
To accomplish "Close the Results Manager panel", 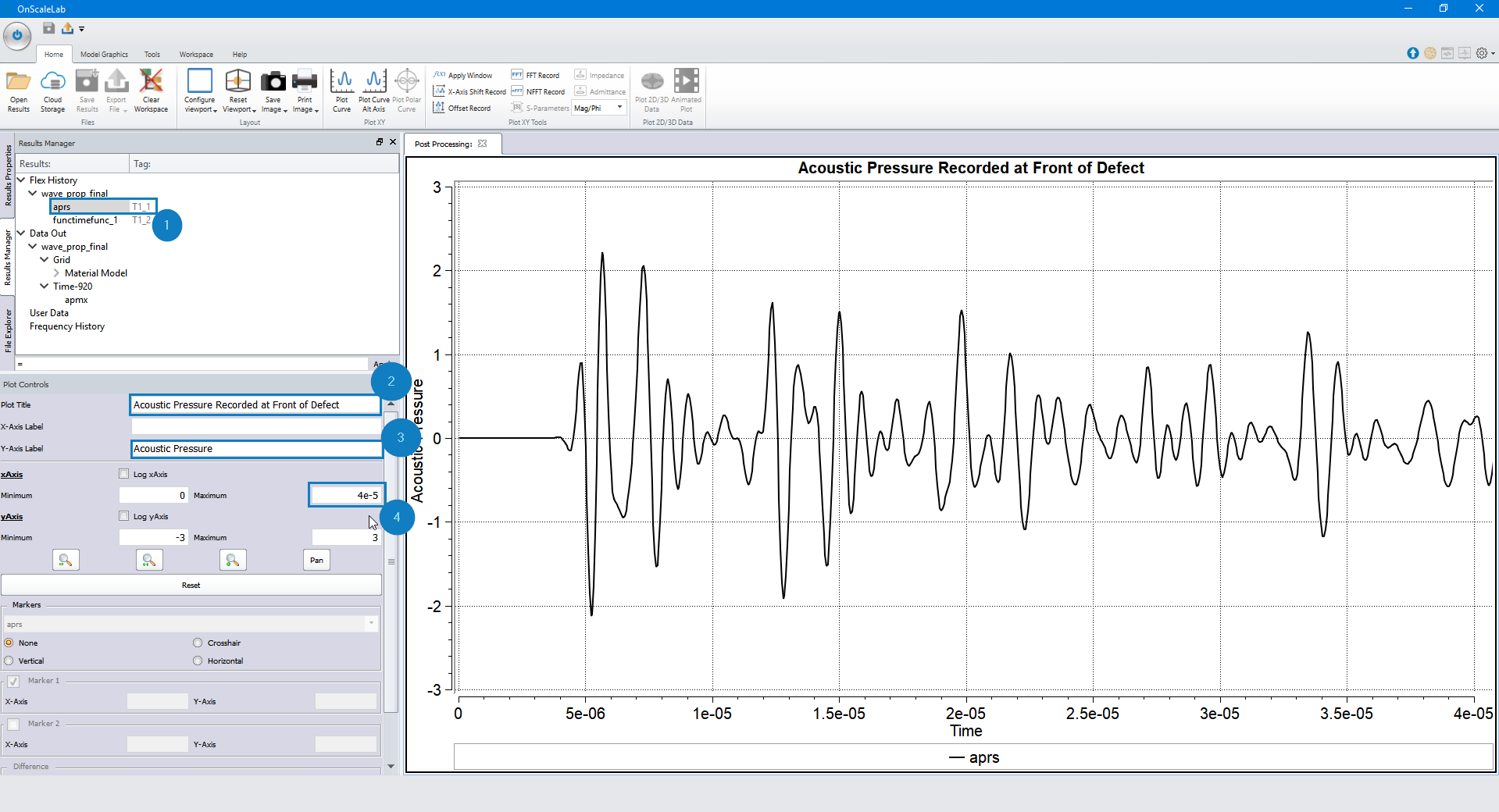I will coord(393,142).
